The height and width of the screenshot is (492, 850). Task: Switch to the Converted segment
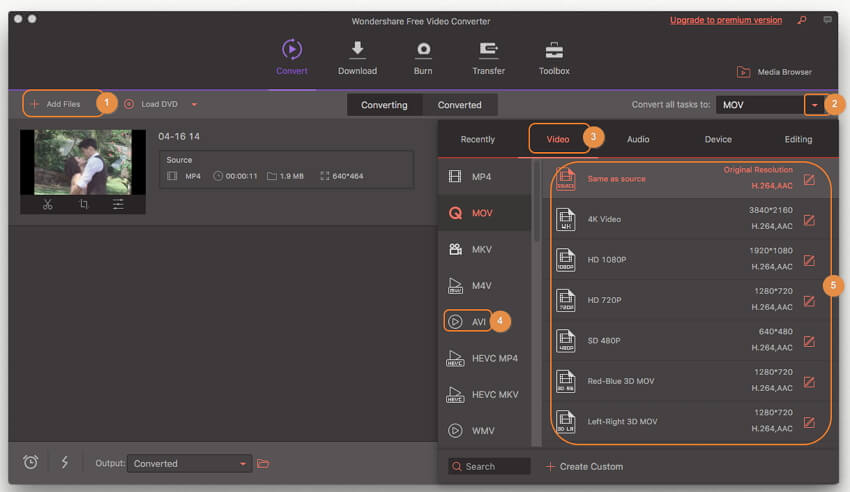[x=459, y=105]
